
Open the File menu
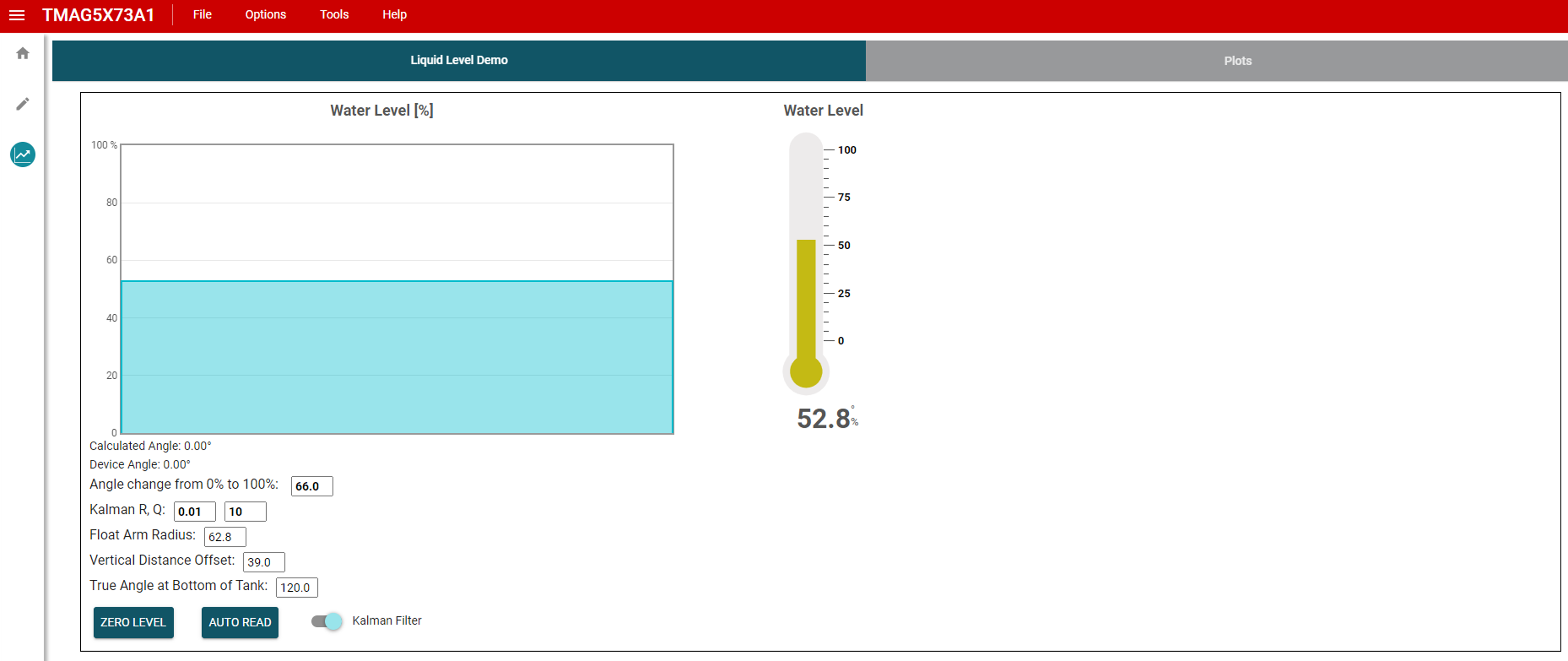[202, 14]
